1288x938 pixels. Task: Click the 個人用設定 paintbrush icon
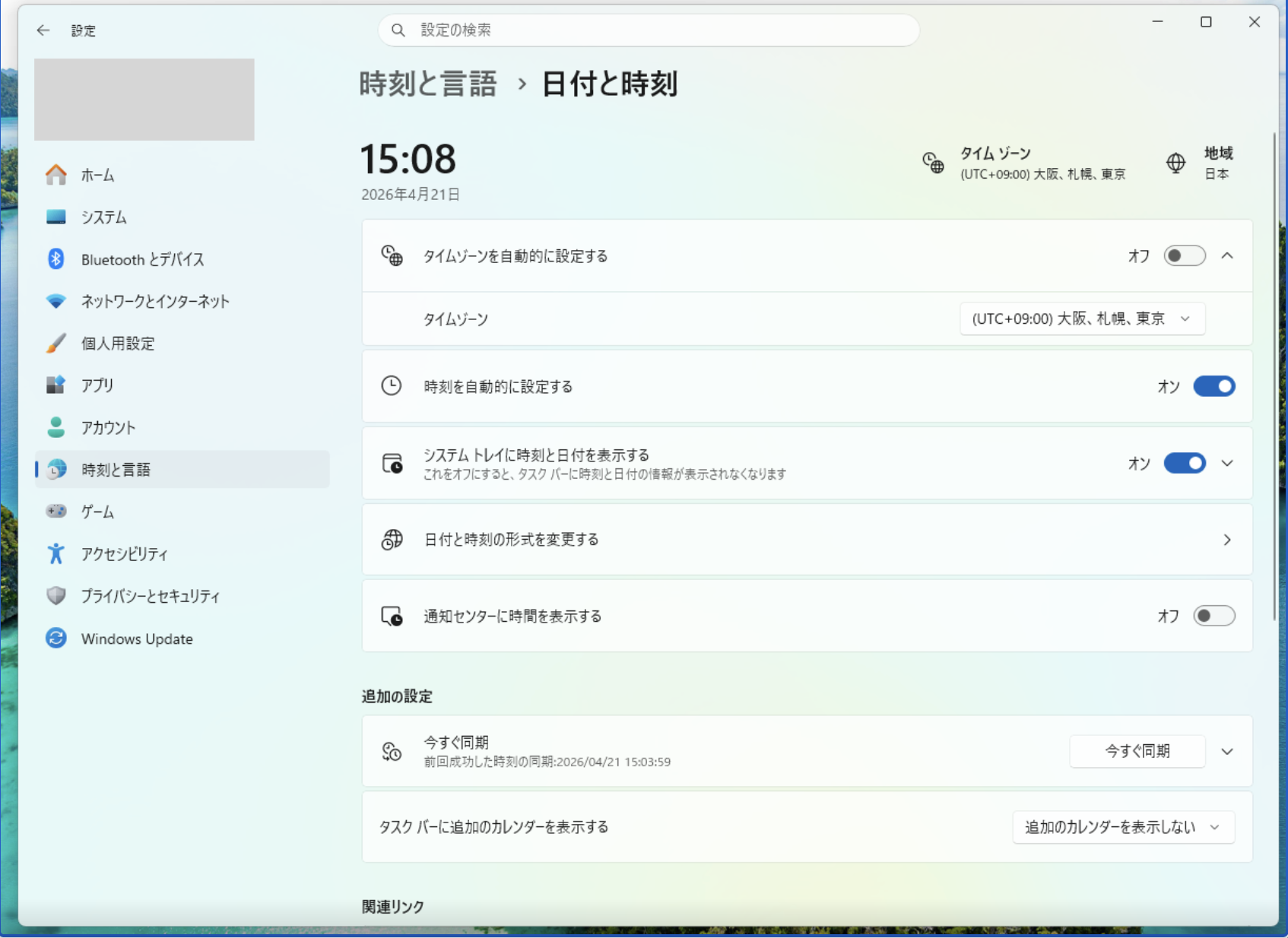click(x=56, y=344)
